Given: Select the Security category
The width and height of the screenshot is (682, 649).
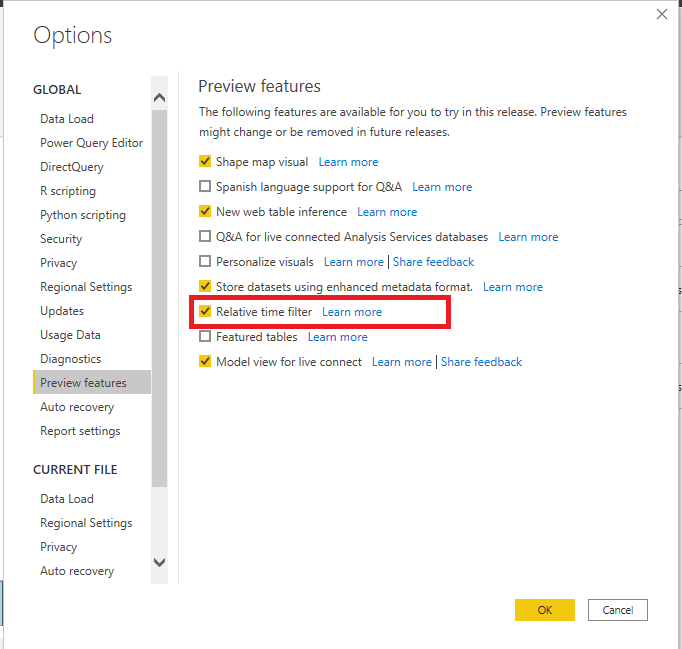Looking at the screenshot, I should [x=61, y=239].
